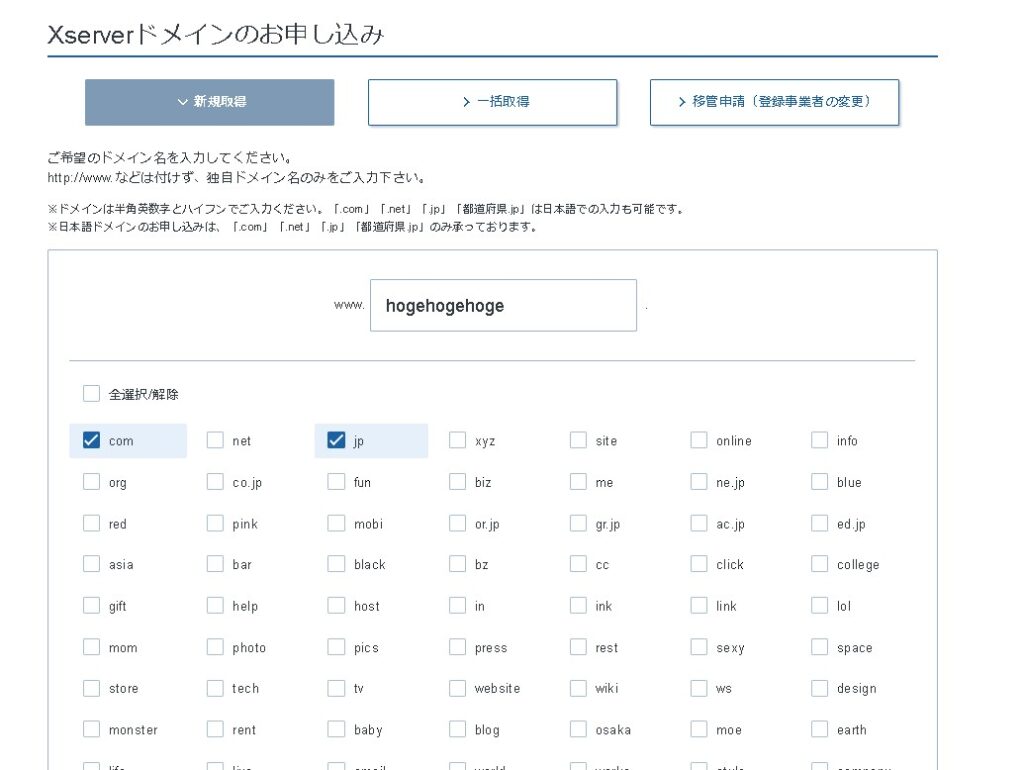
Task: Open the 新規取得 tab
Action: (210, 102)
